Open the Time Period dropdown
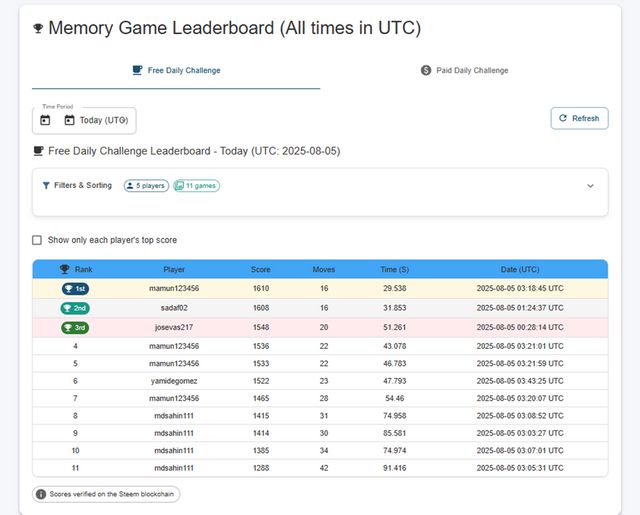Viewport: 640px width, 515px height. [84, 120]
